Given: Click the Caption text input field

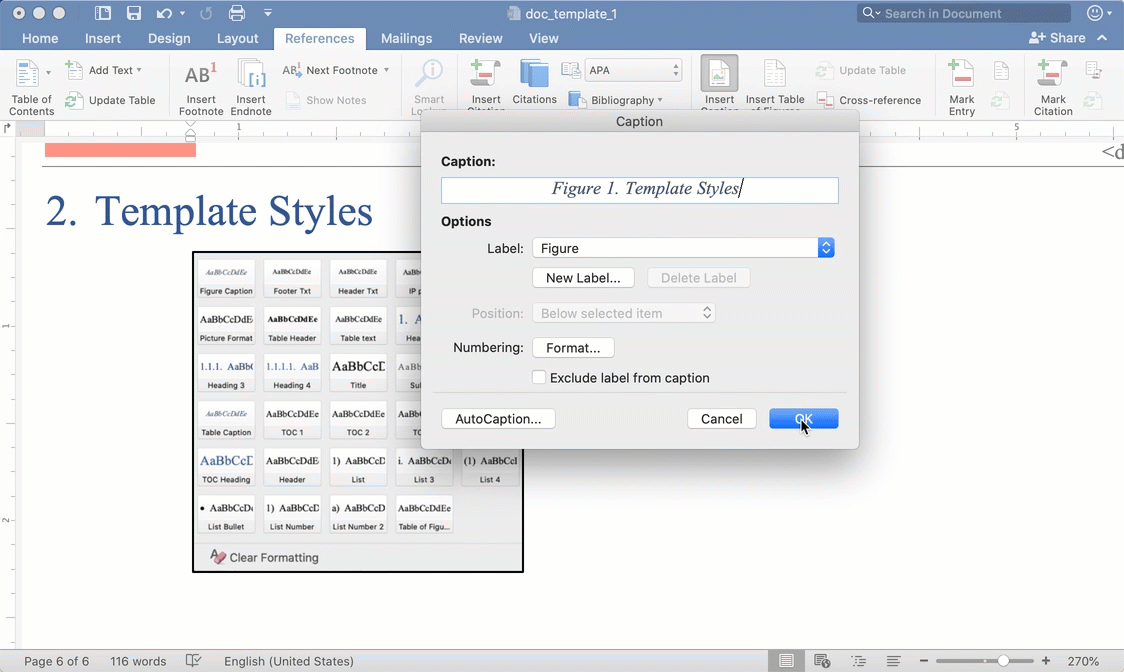Looking at the screenshot, I should [639, 189].
